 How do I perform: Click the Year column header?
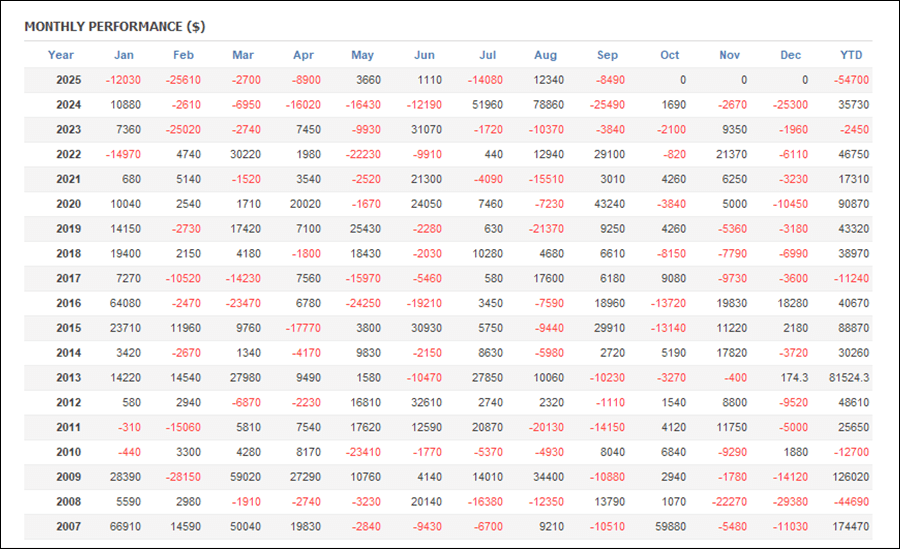pos(61,55)
